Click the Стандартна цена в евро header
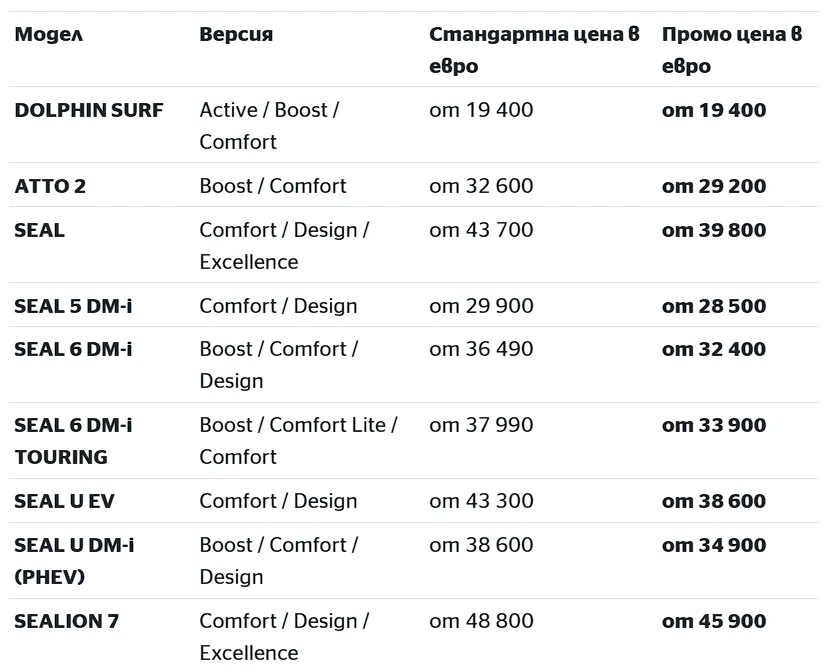825x669 pixels. coord(533,50)
